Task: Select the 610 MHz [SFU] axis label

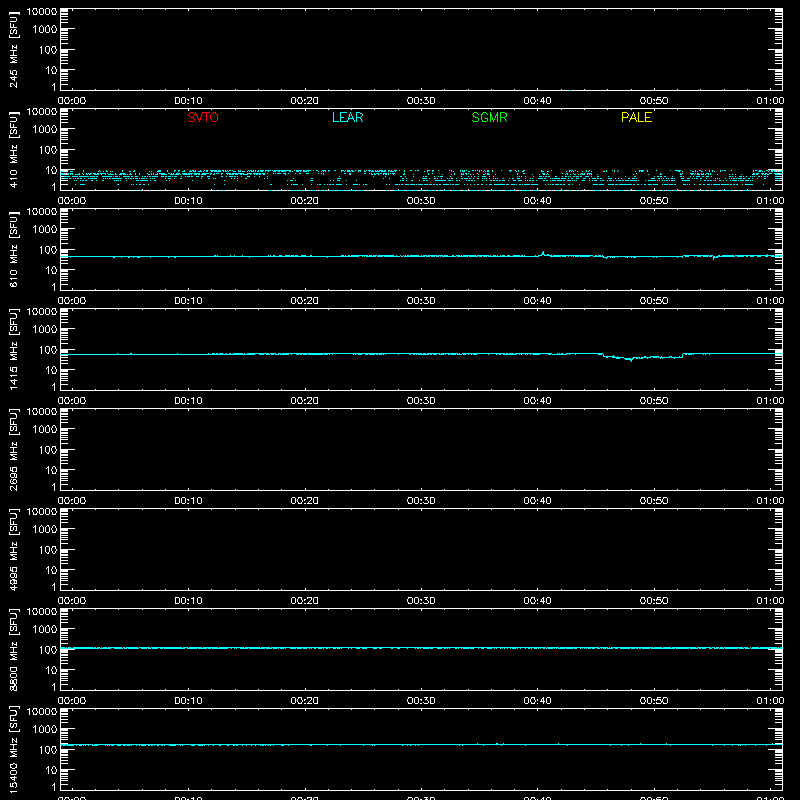Action: pos(13,249)
